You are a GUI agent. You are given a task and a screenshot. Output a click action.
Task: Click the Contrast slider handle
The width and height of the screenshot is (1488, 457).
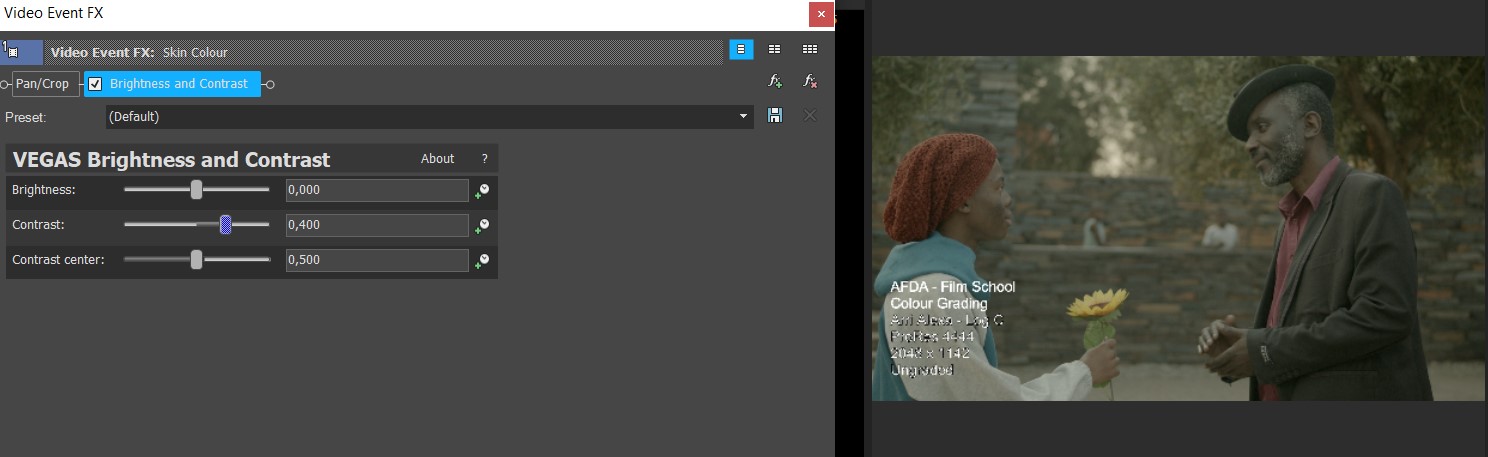226,225
